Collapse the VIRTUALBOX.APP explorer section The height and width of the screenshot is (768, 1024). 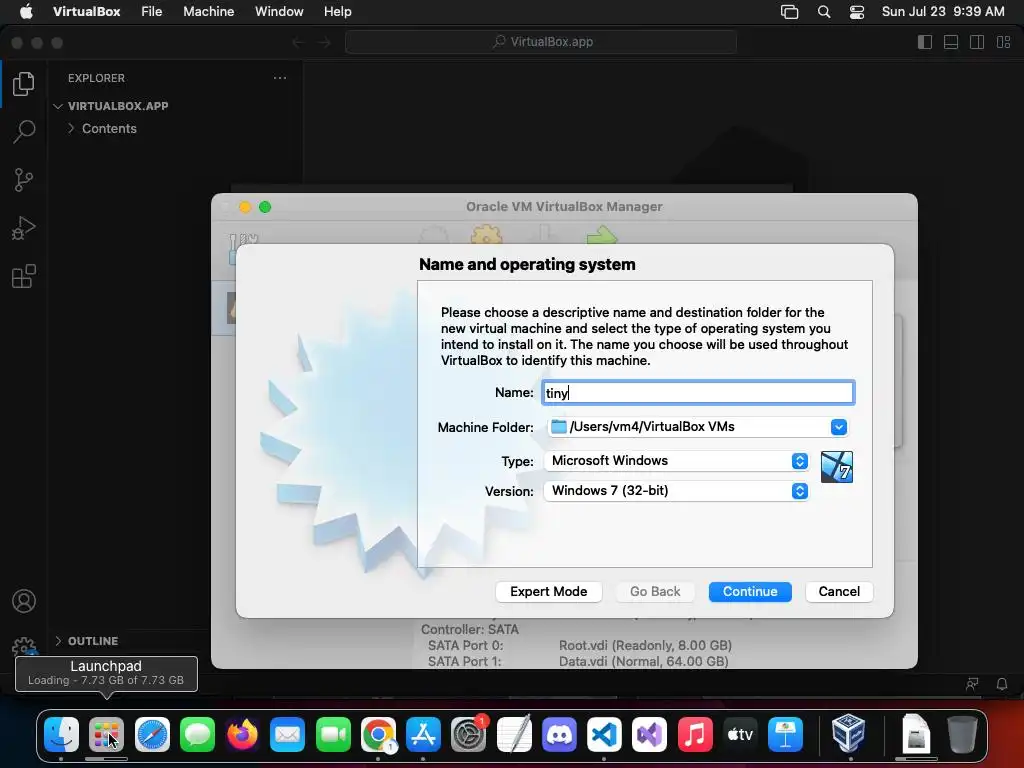tap(57, 106)
